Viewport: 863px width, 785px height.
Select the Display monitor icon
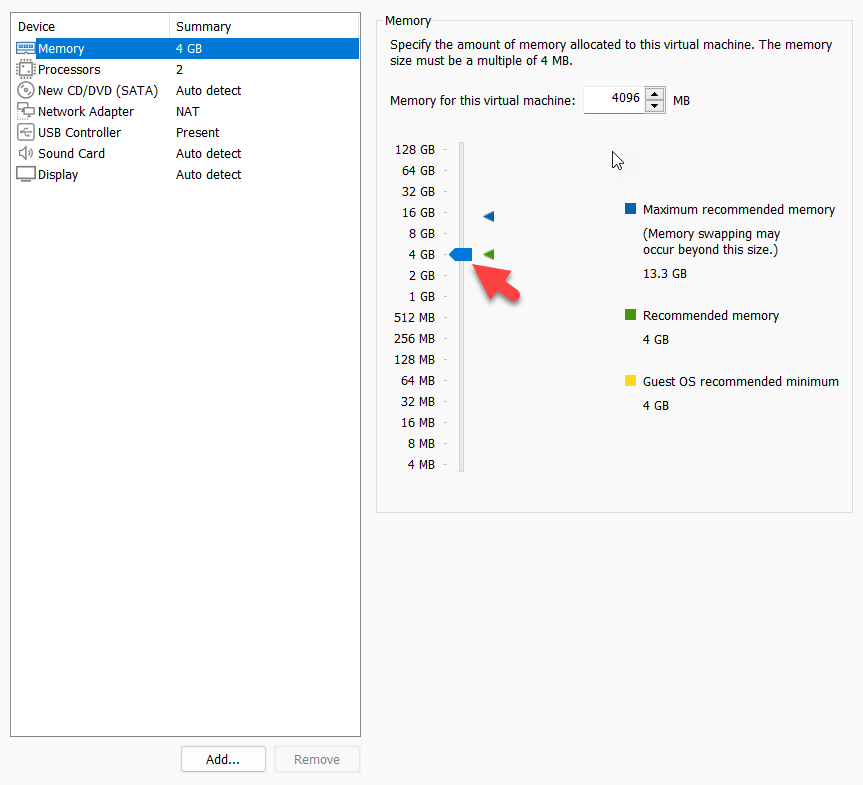[x=26, y=174]
